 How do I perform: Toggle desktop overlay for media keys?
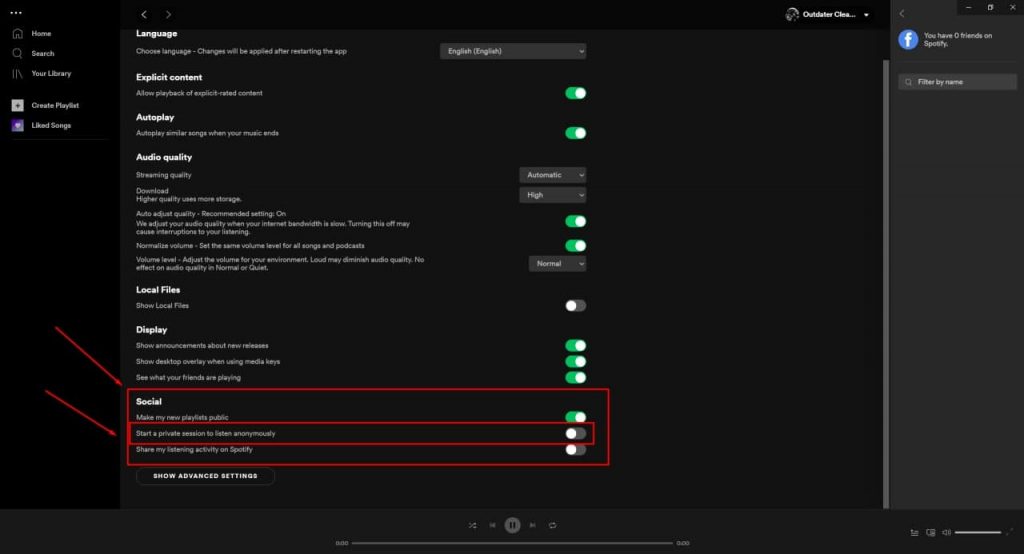point(575,361)
